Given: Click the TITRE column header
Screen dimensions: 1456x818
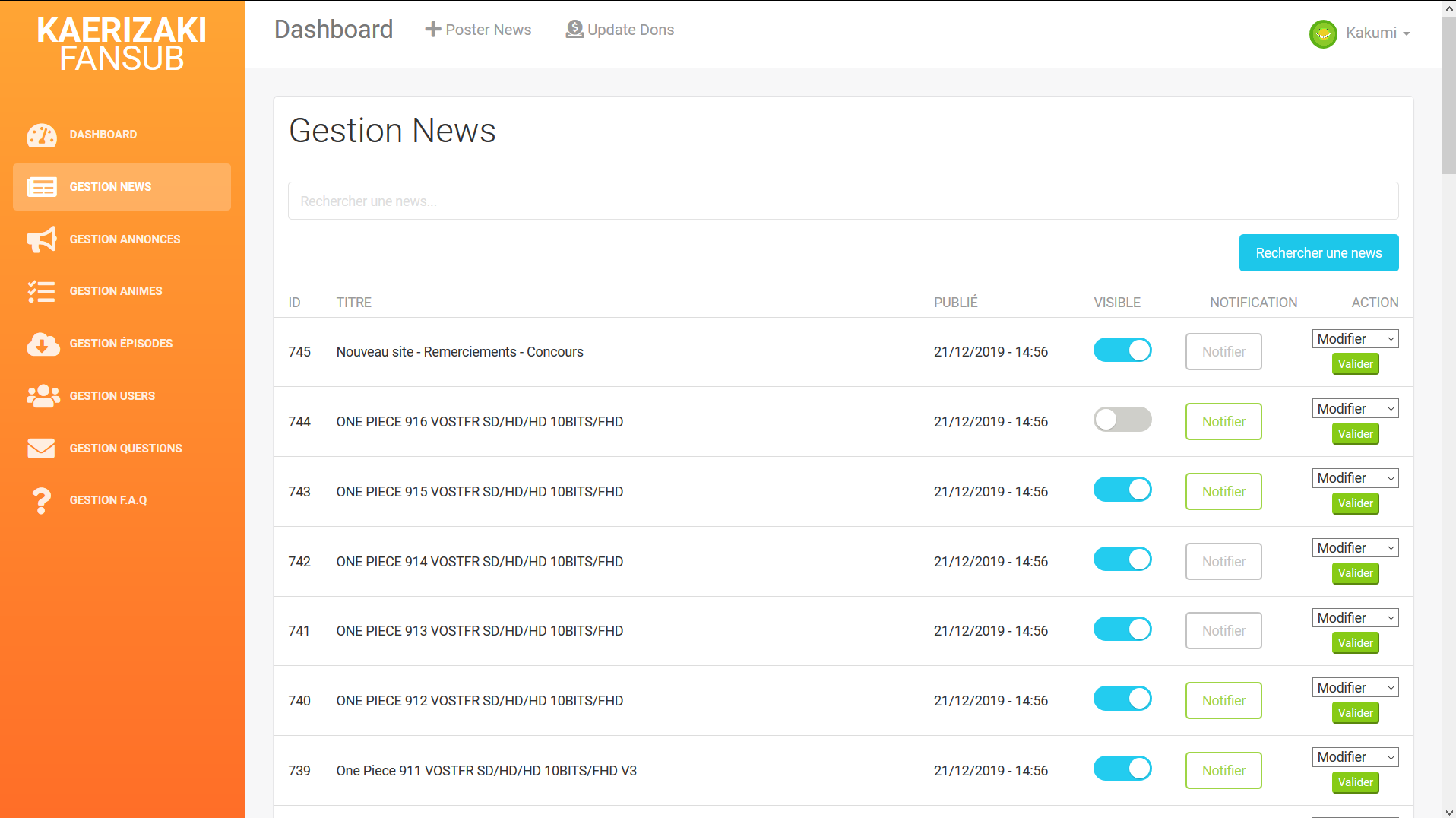Looking at the screenshot, I should (x=353, y=303).
